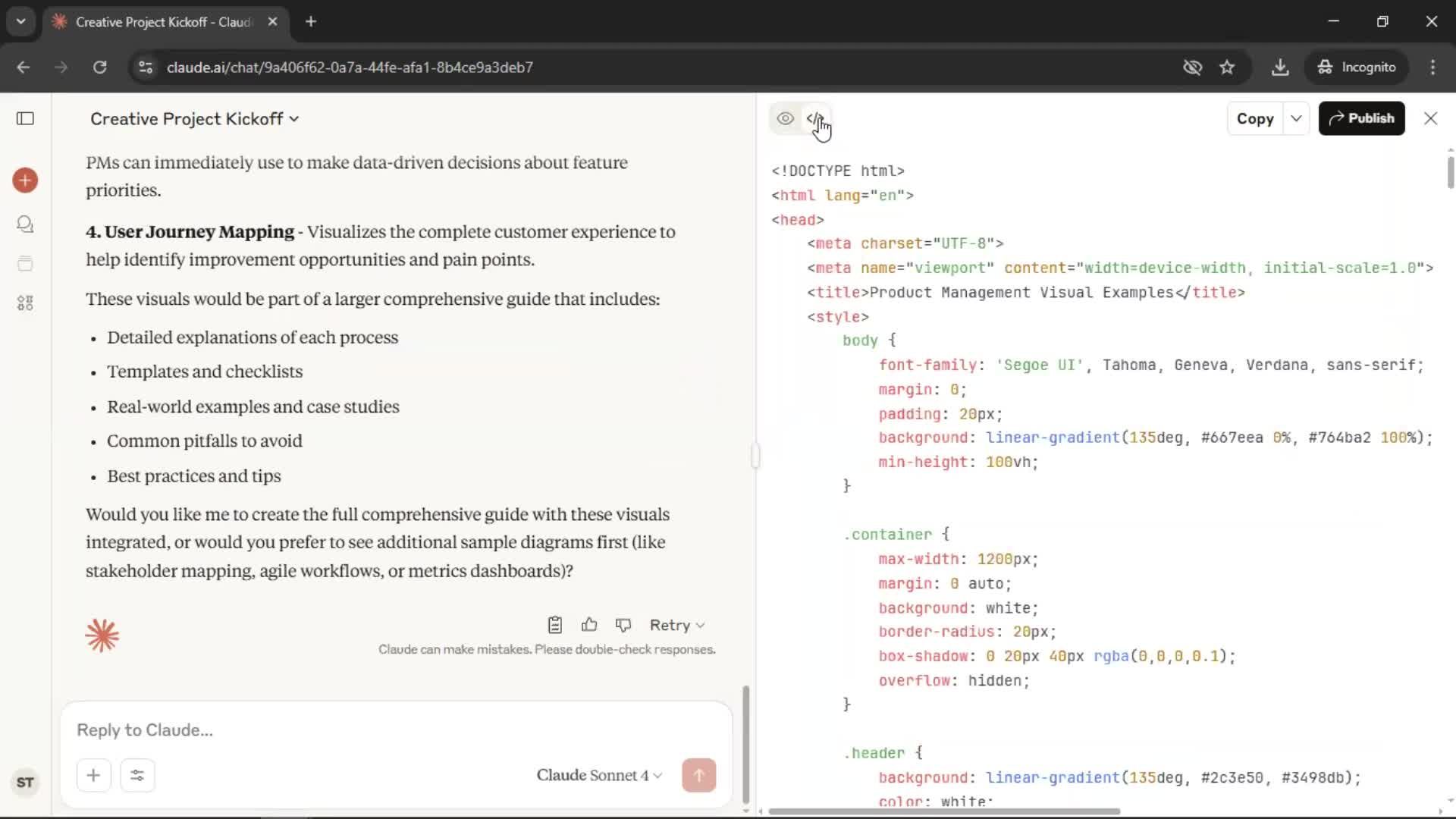This screenshot has height=819, width=1456.
Task: Click the code panel vertical scrollbar
Action: click(1450, 171)
